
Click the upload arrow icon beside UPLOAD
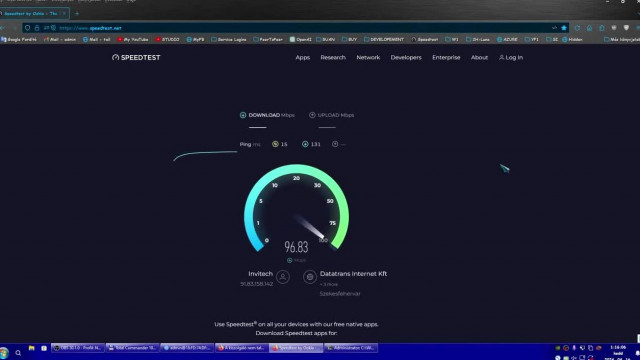click(x=312, y=115)
